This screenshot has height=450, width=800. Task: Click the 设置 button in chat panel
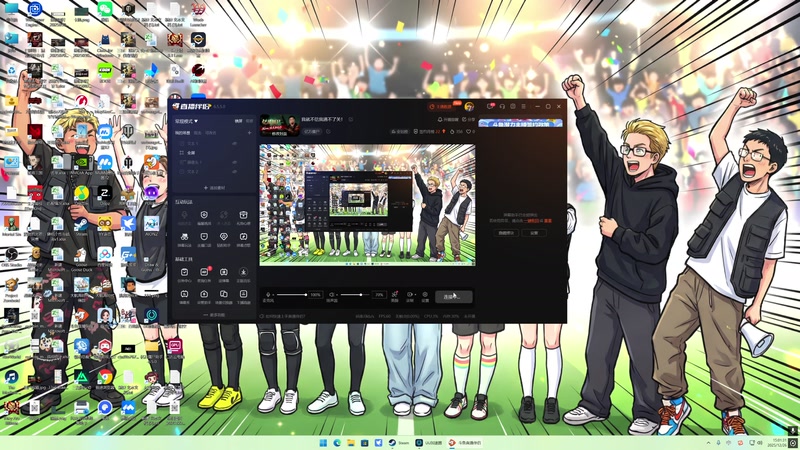534,233
